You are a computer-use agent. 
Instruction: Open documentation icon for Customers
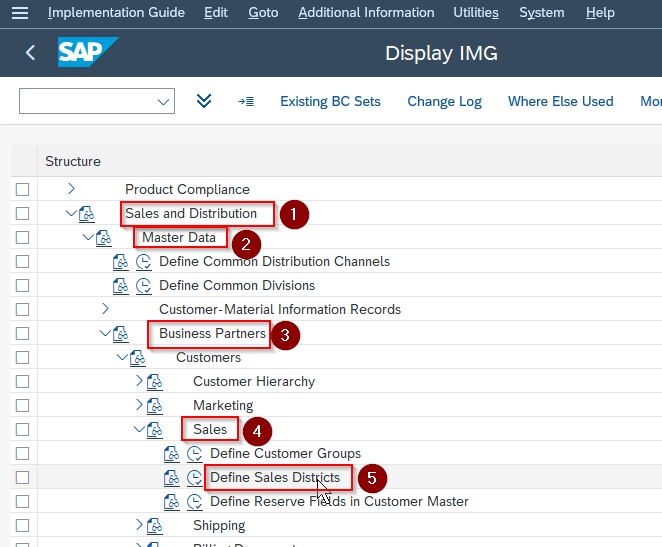point(138,358)
